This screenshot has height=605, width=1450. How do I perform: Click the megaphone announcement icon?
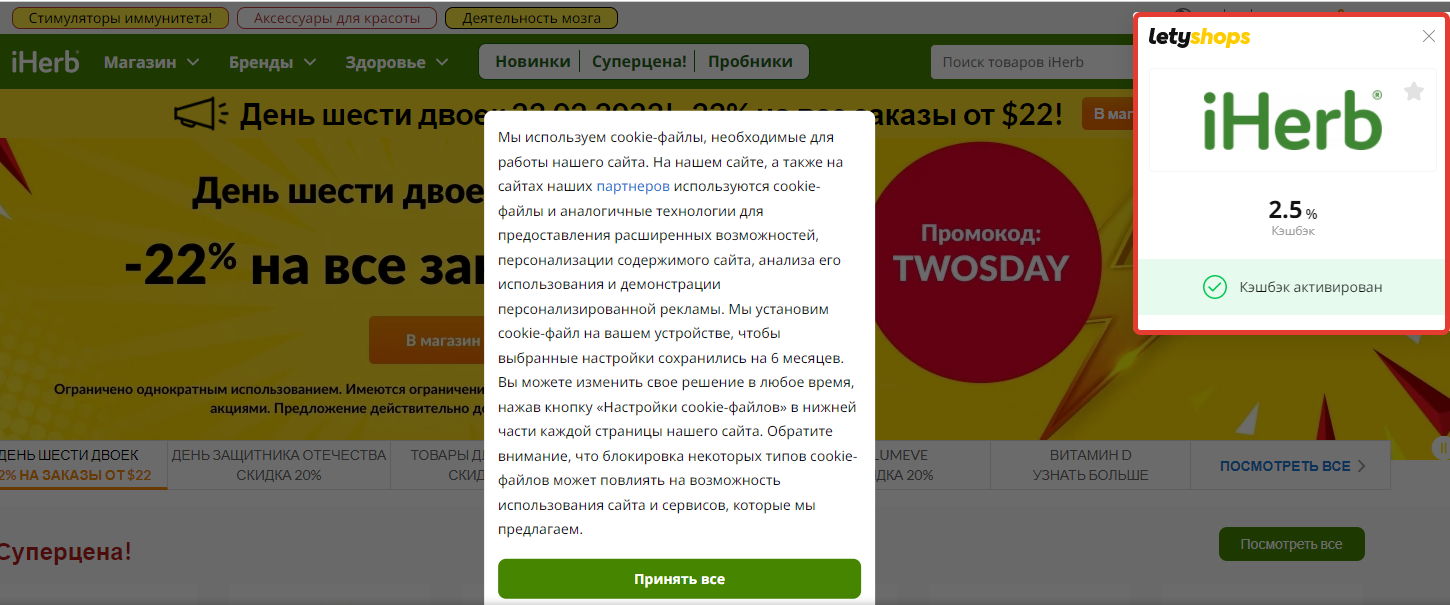click(x=201, y=114)
